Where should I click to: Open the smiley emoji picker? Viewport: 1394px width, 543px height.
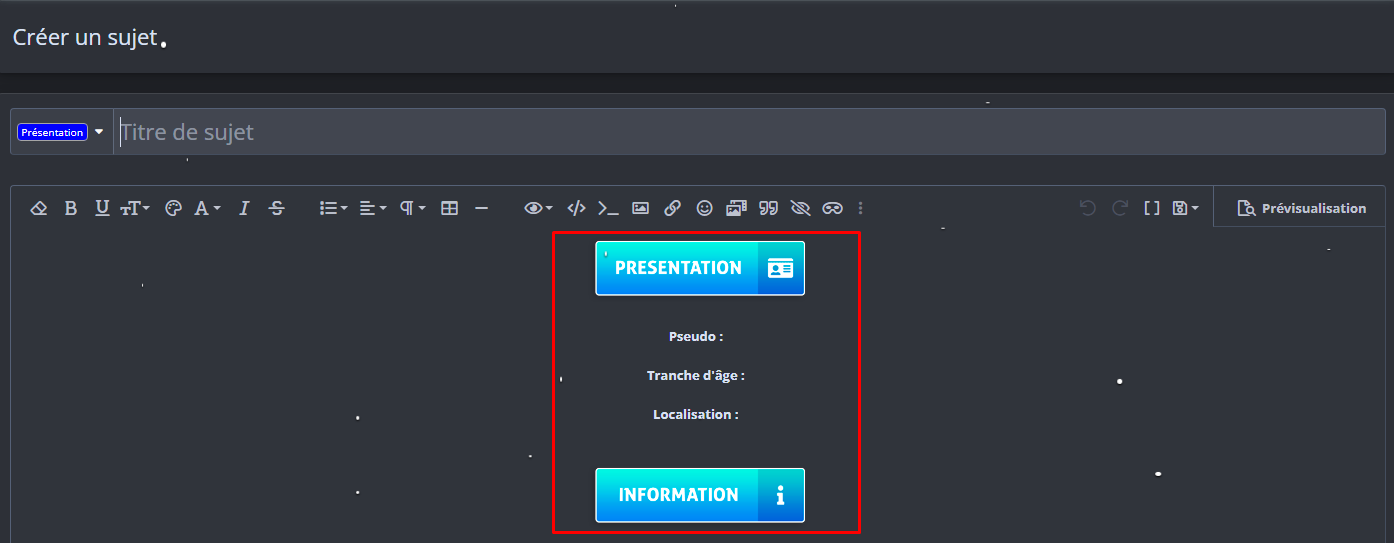704,208
